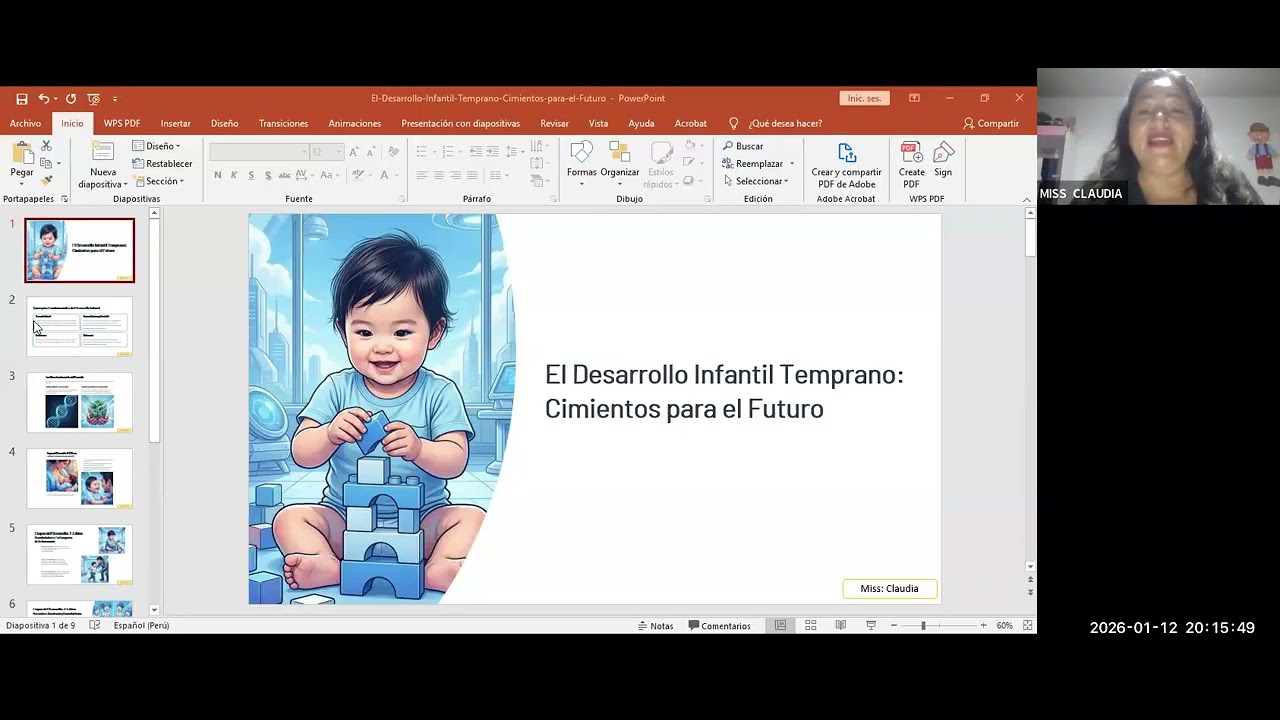1280x720 pixels.
Task: Open the font size combo box
Action: click(x=326, y=152)
